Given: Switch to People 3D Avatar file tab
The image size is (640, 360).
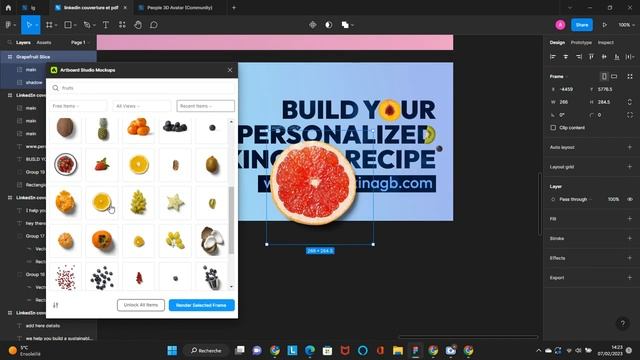Looking at the screenshot, I should [180, 7].
